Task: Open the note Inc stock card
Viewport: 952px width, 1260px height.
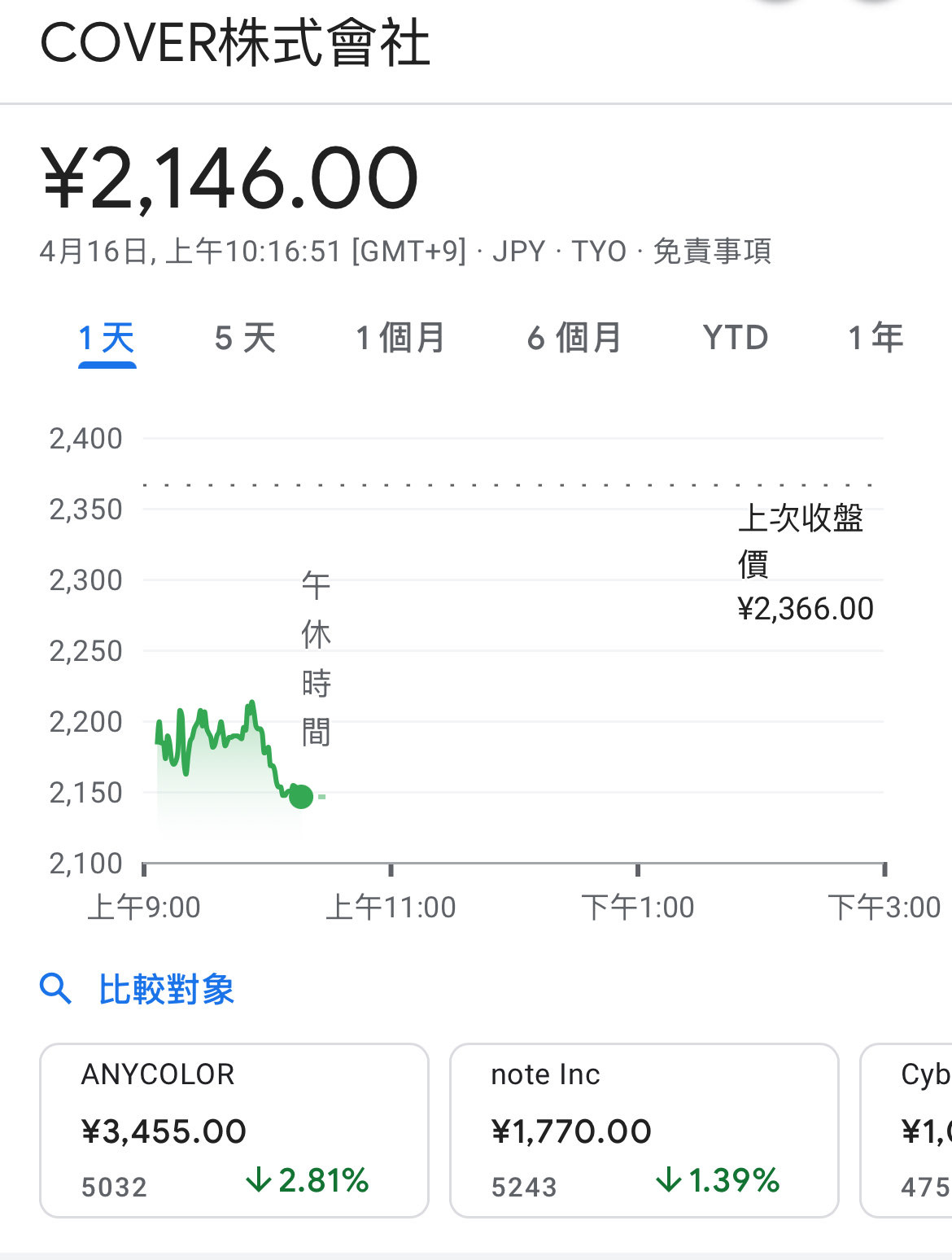Action: [x=644, y=1130]
